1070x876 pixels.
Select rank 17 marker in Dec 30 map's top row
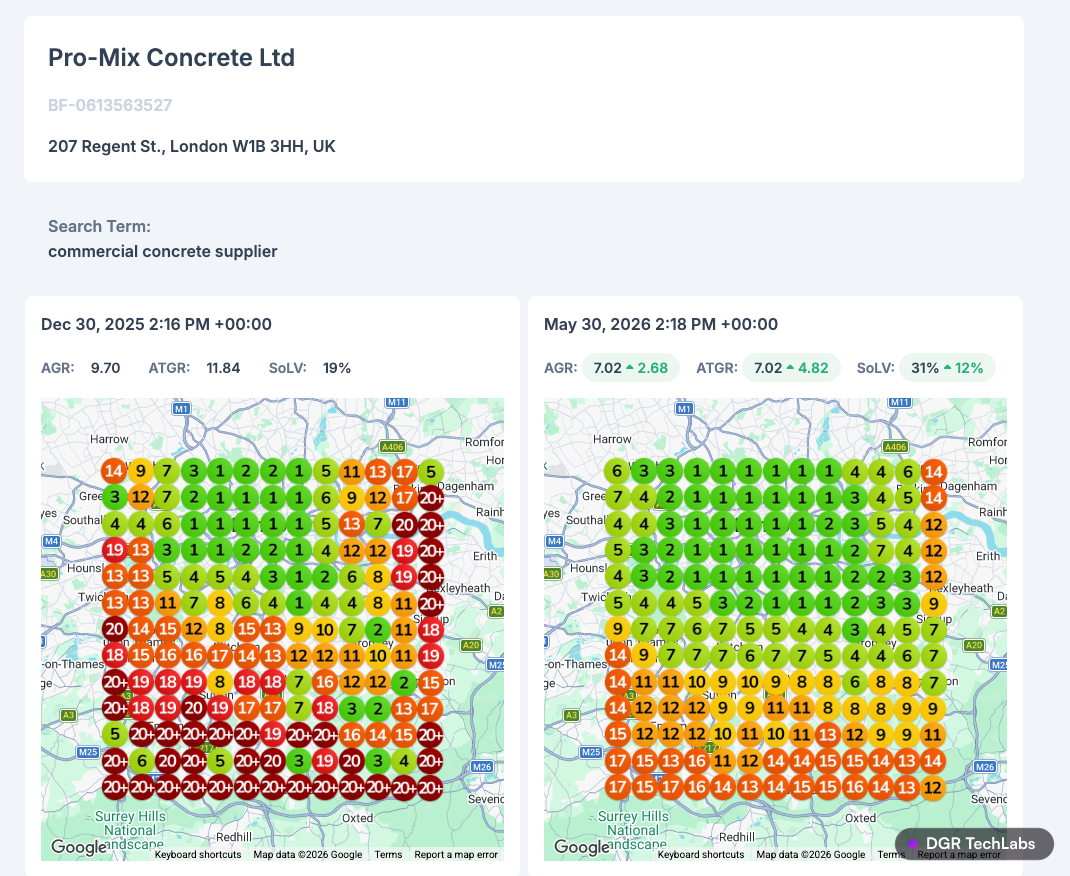pos(405,471)
